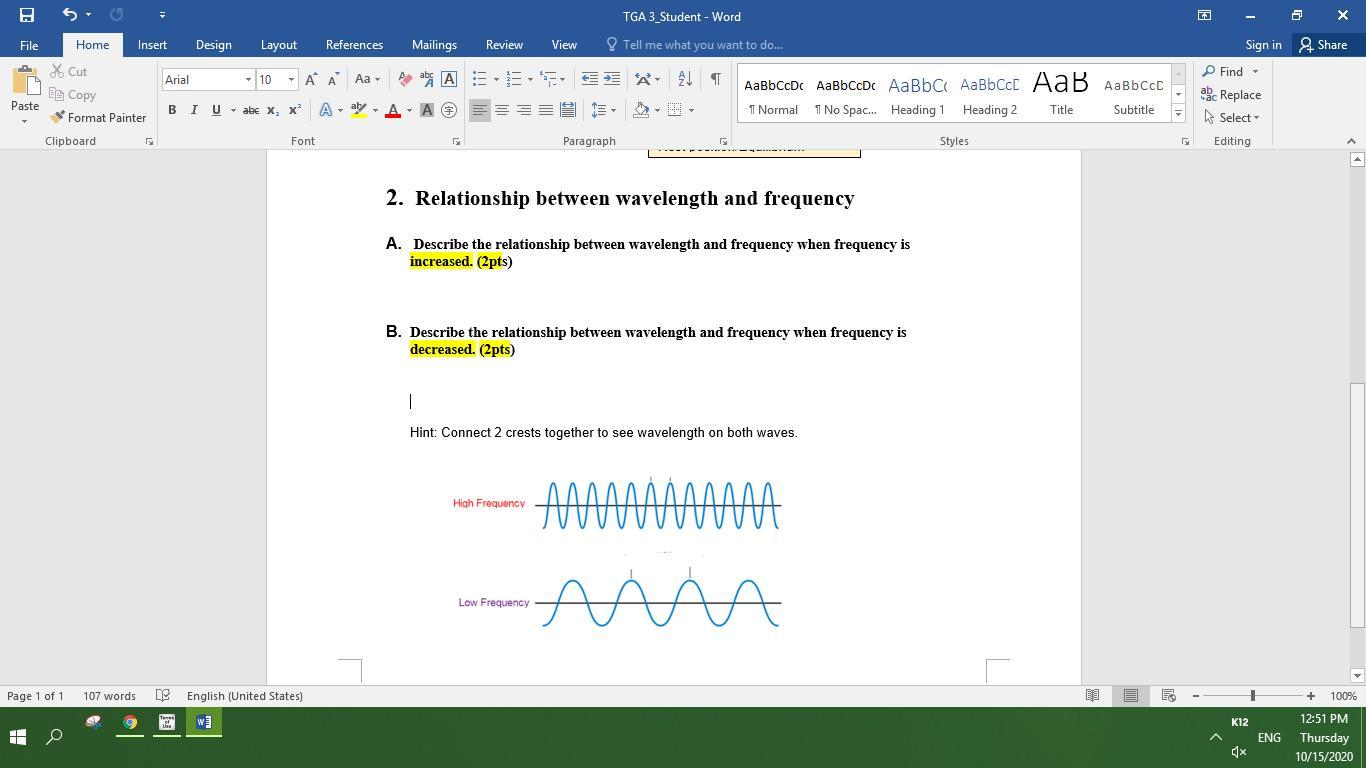1366x768 pixels.
Task: Grow font size with the larger A icon
Action: click(311, 79)
